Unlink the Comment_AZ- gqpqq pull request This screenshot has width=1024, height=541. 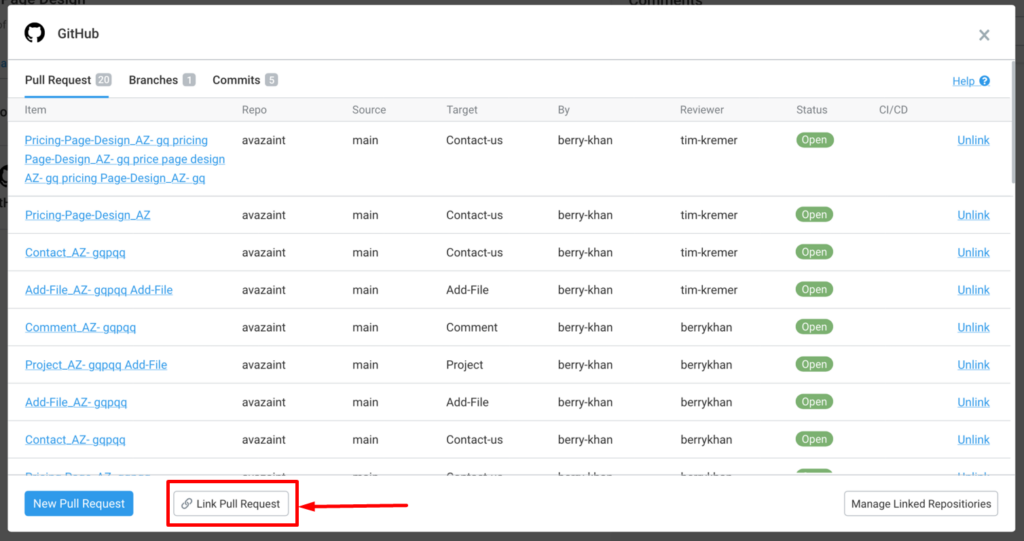click(x=973, y=327)
